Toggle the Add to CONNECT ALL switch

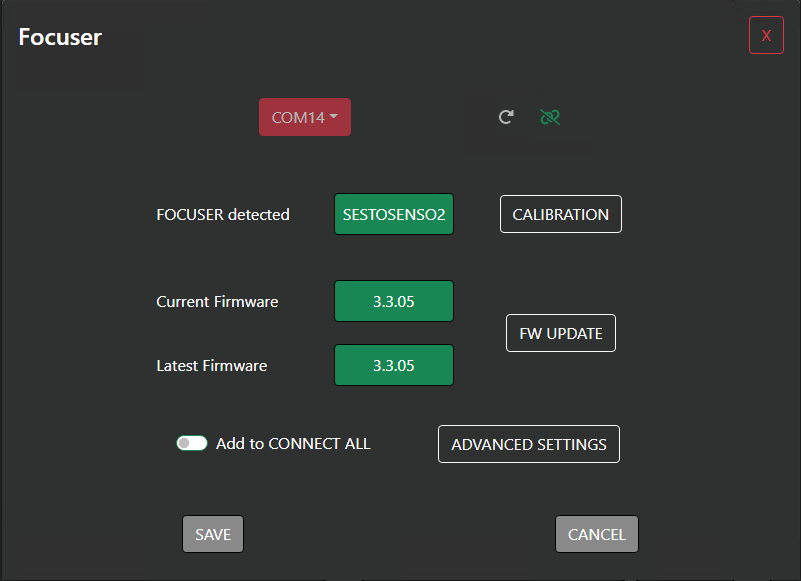pos(192,443)
